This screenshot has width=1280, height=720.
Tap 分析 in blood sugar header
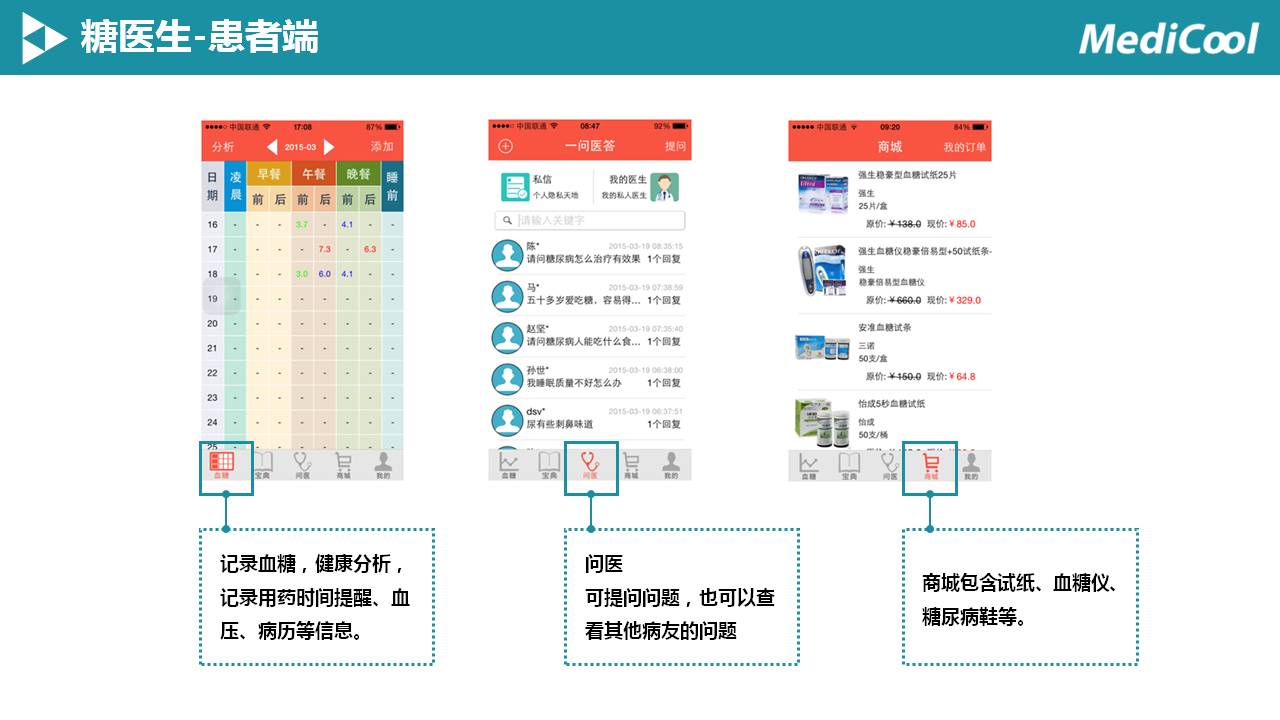coord(223,147)
